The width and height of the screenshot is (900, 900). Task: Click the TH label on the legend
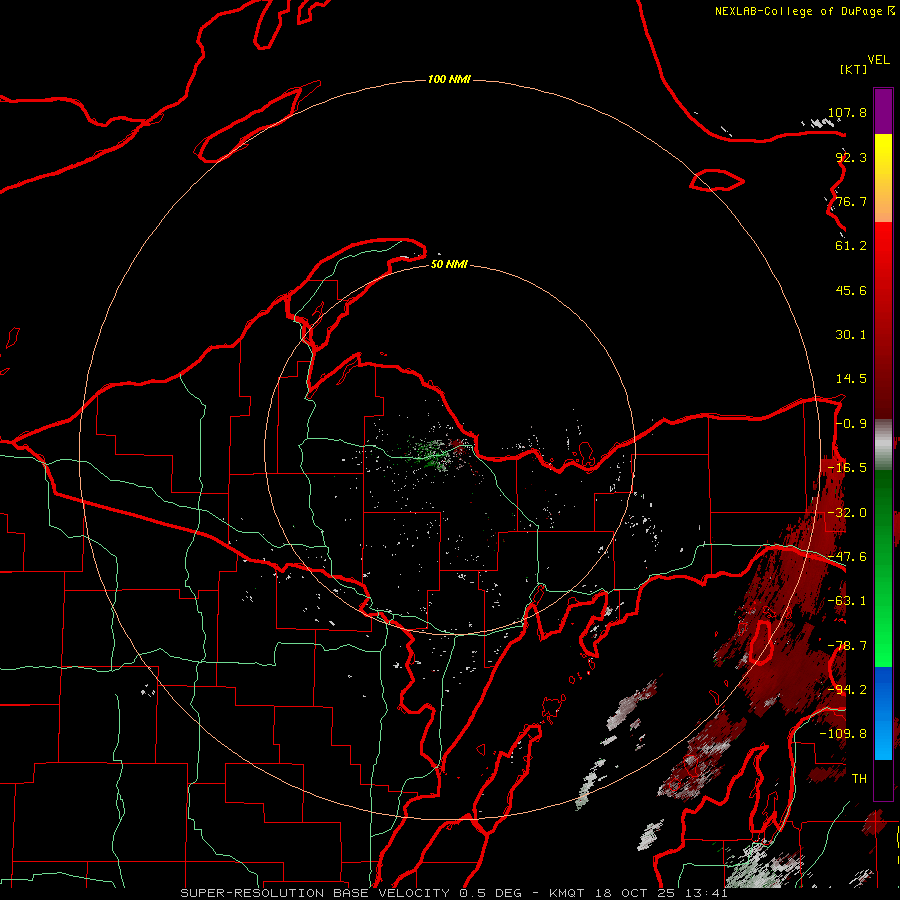pyautogui.click(x=859, y=779)
